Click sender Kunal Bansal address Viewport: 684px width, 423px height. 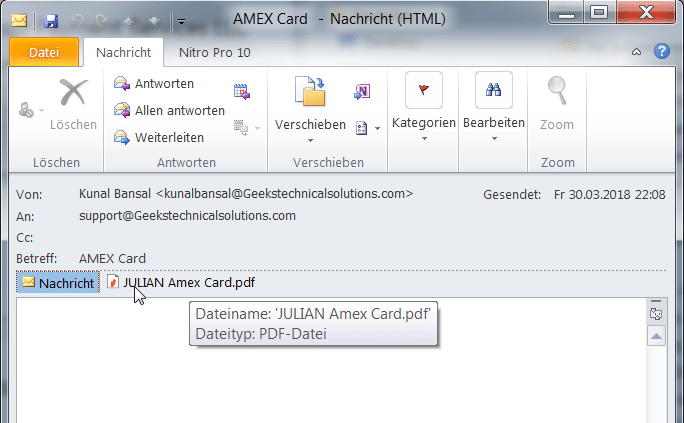point(246,194)
